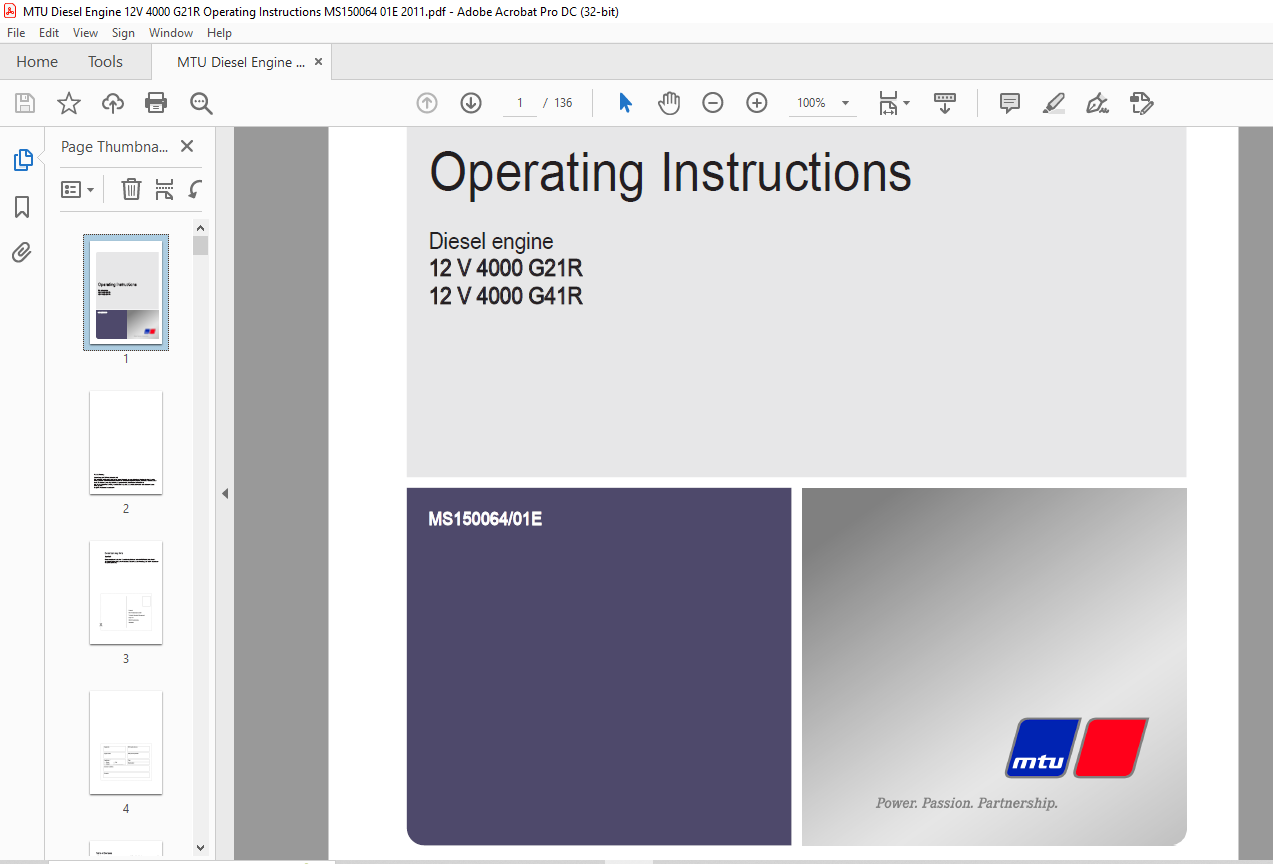Click thumbnails panel scroll down arrow
The width and height of the screenshot is (1273, 864).
tap(201, 847)
